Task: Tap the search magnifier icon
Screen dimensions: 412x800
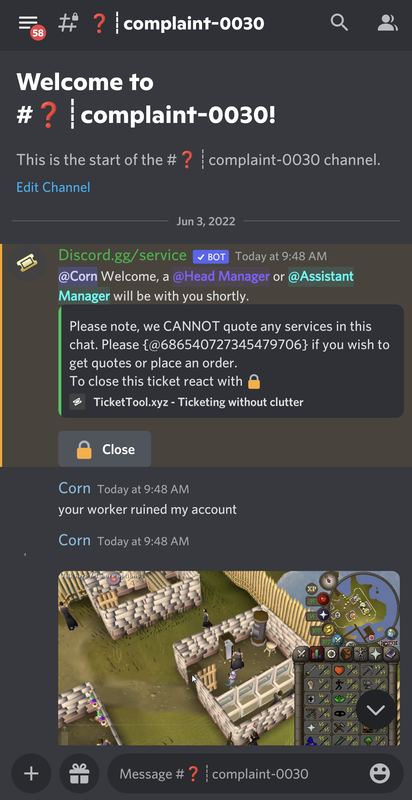Action: coord(339,22)
